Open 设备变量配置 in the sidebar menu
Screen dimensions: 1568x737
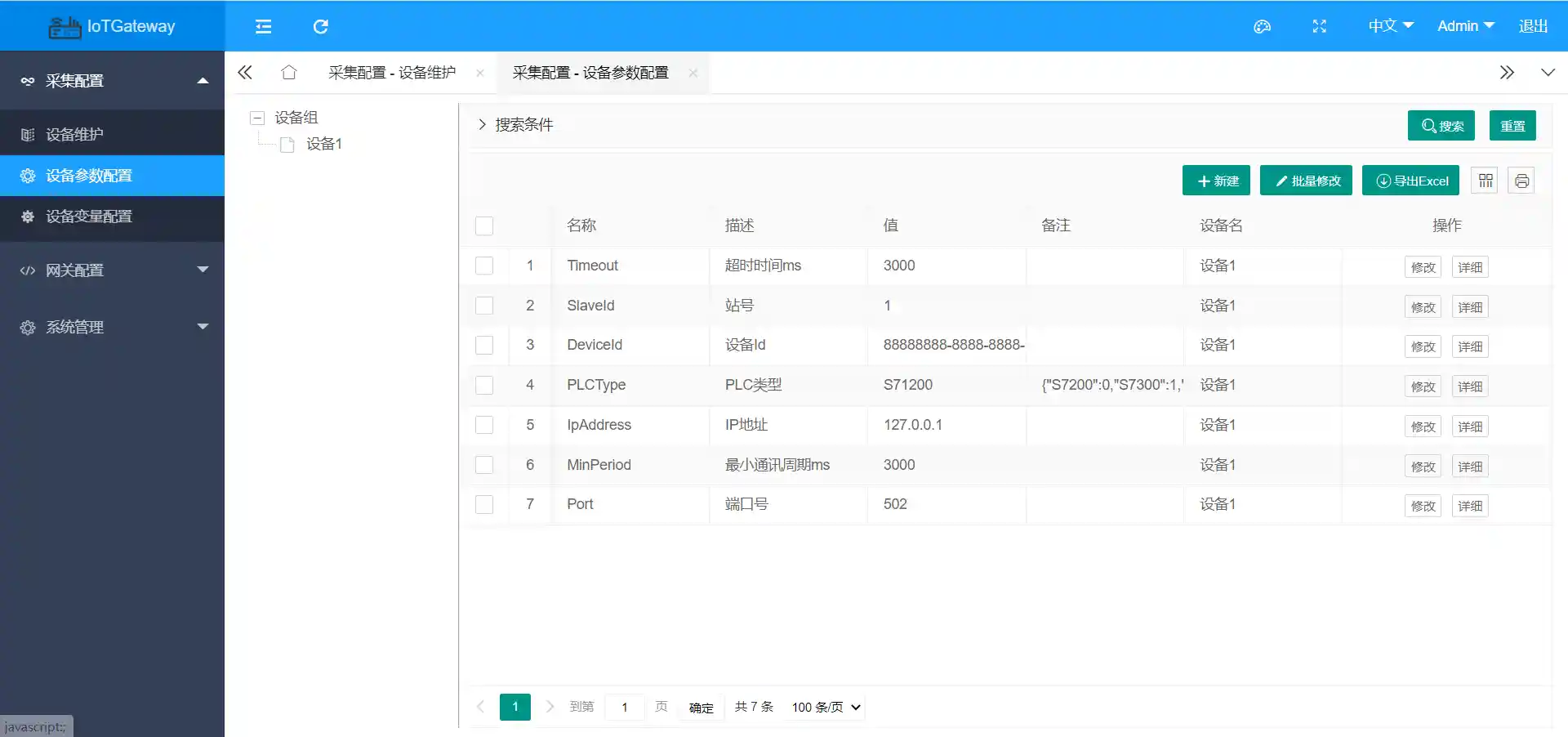[87, 217]
